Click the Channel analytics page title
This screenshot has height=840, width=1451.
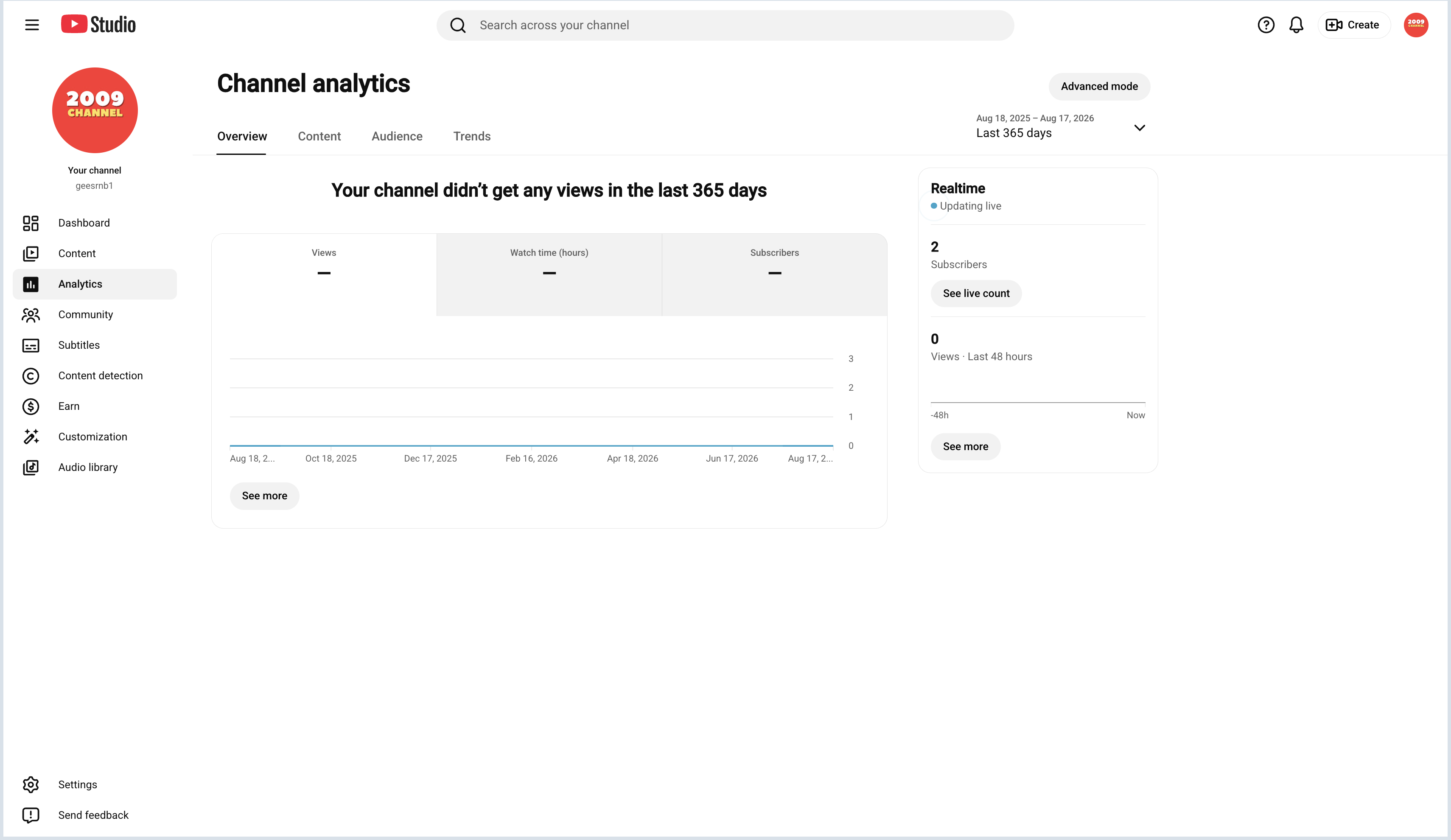[313, 84]
